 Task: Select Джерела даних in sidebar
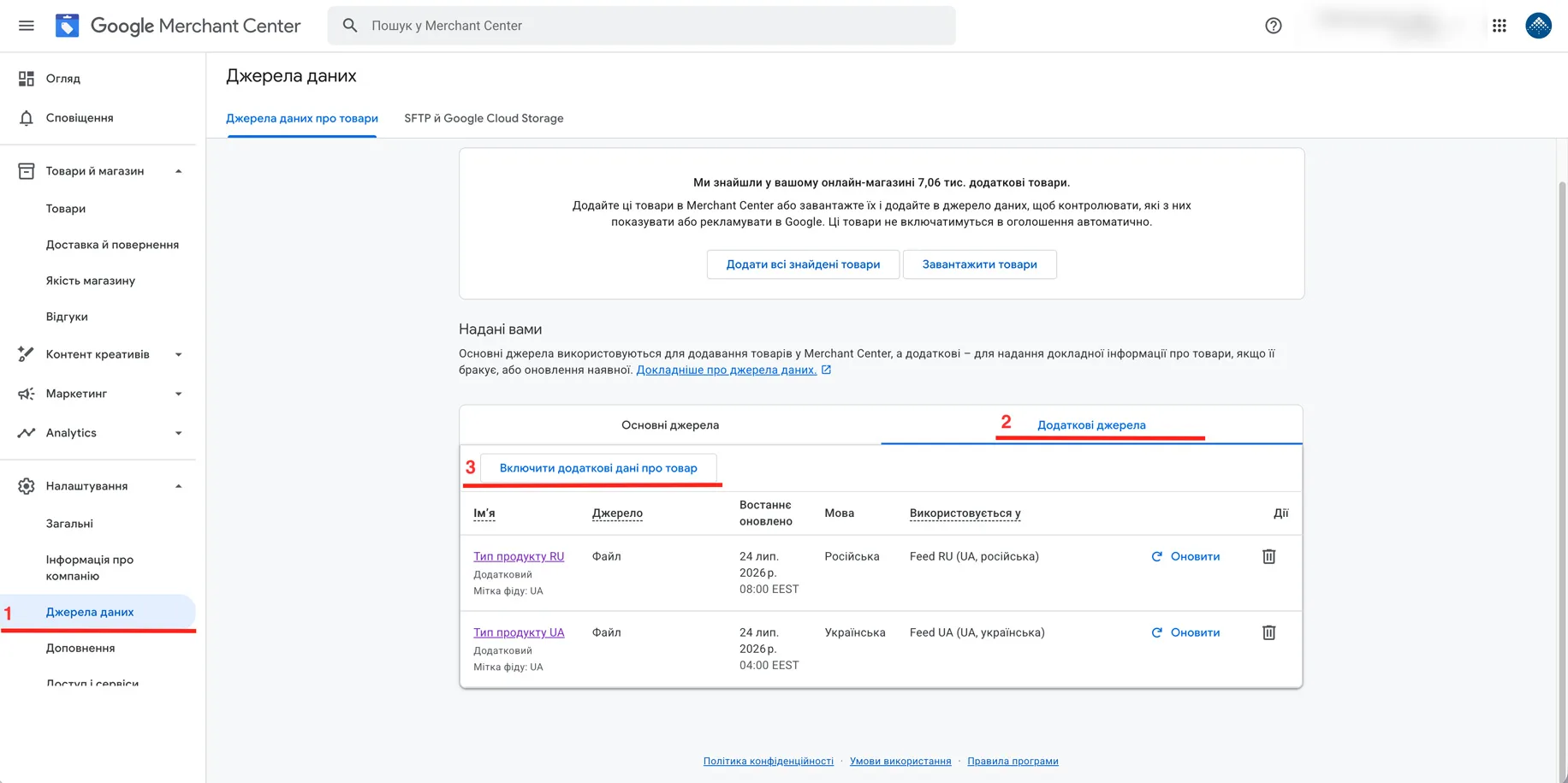click(x=98, y=612)
